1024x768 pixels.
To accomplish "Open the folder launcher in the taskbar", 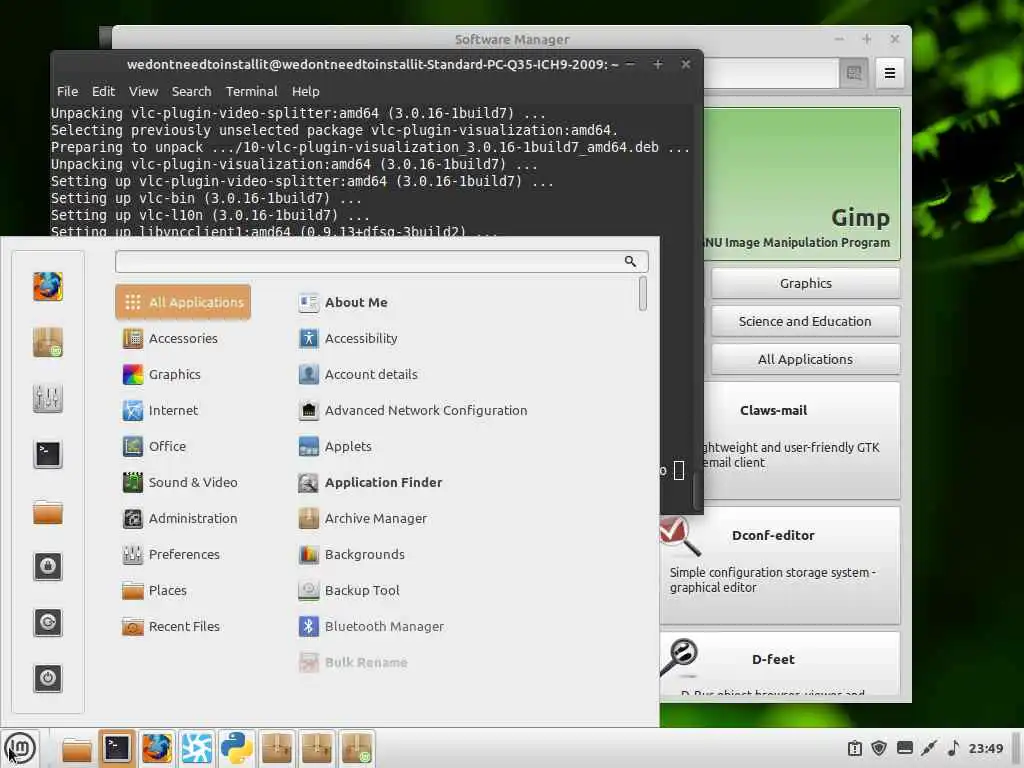I will click(x=76, y=748).
